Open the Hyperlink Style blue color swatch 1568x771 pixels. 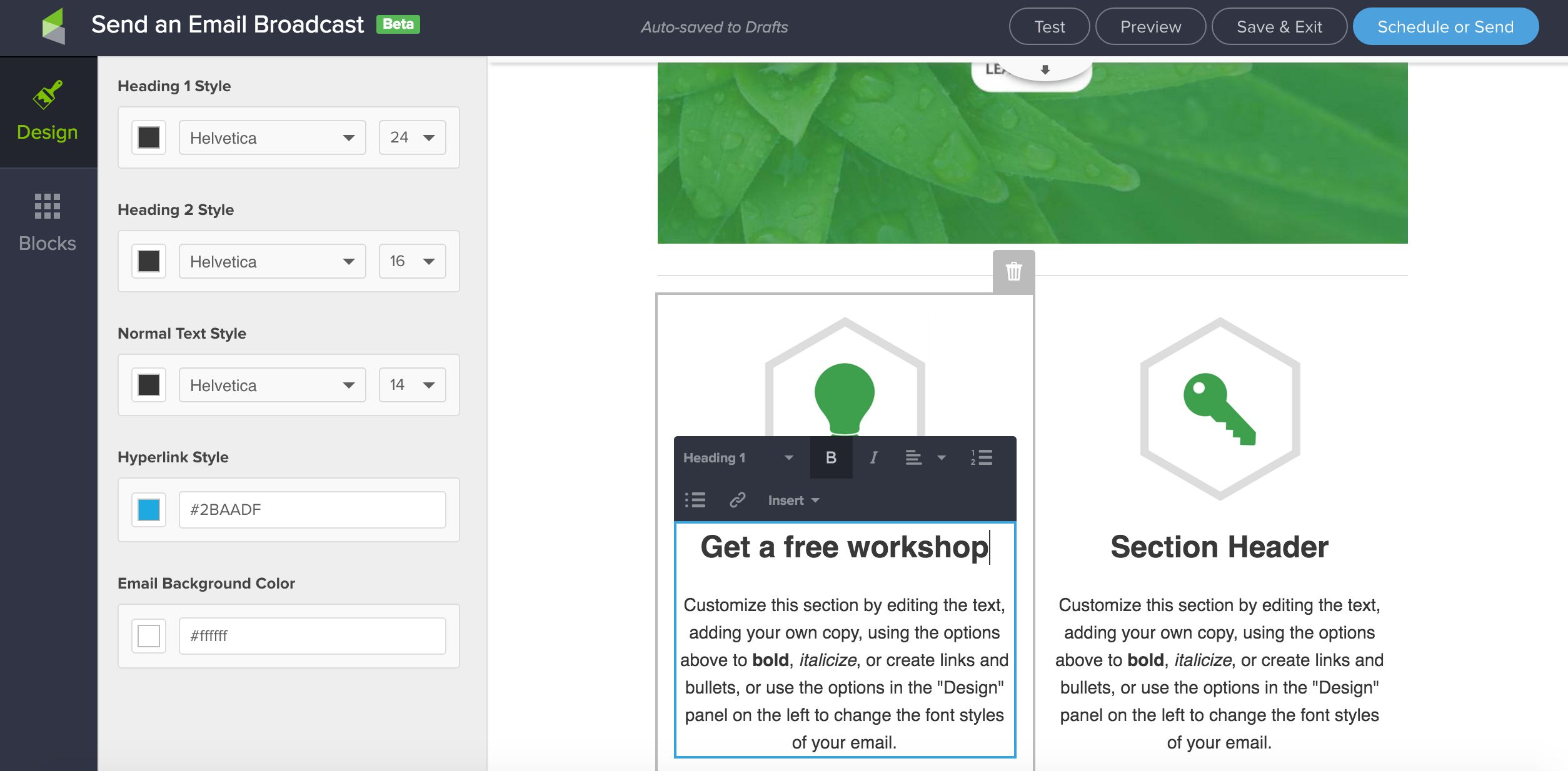(149, 510)
